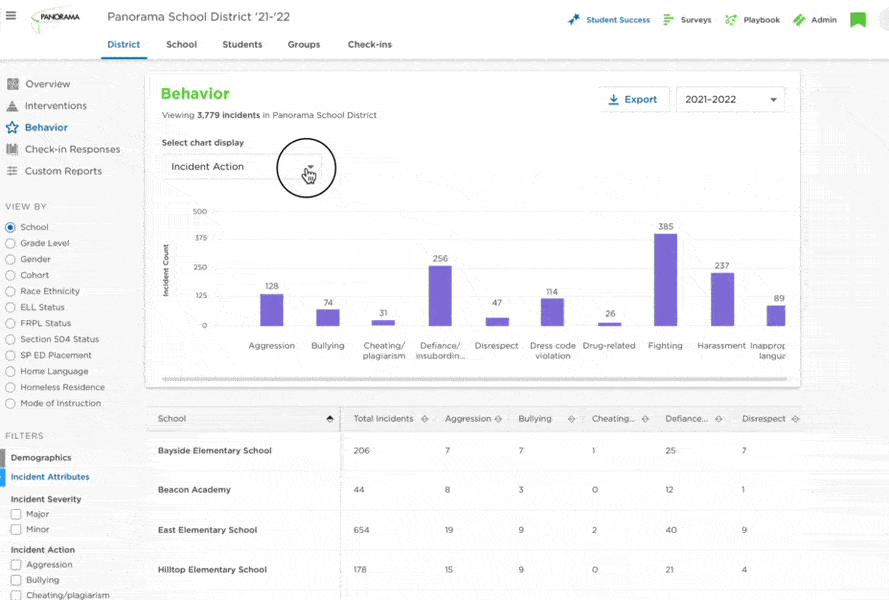
Task: Select the Grade Level radio button
Action: click(10, 243)
